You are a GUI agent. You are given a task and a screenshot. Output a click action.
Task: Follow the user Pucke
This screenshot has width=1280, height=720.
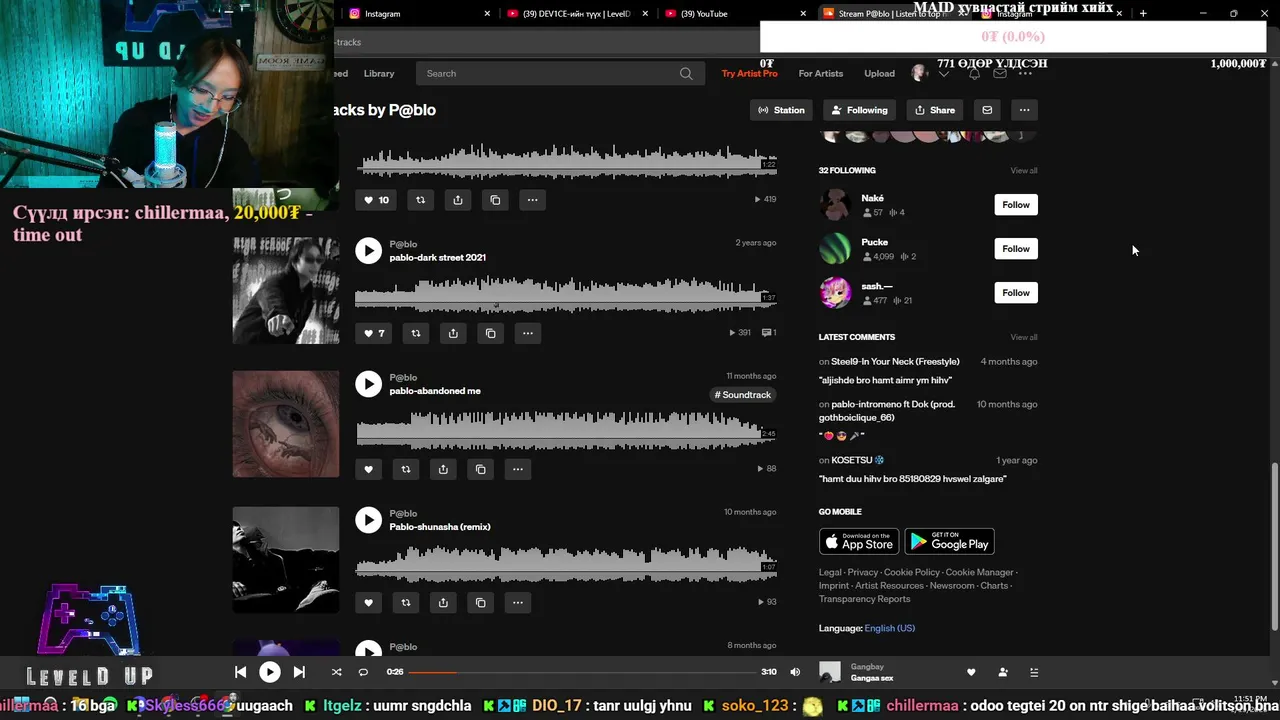(1016, 249)
